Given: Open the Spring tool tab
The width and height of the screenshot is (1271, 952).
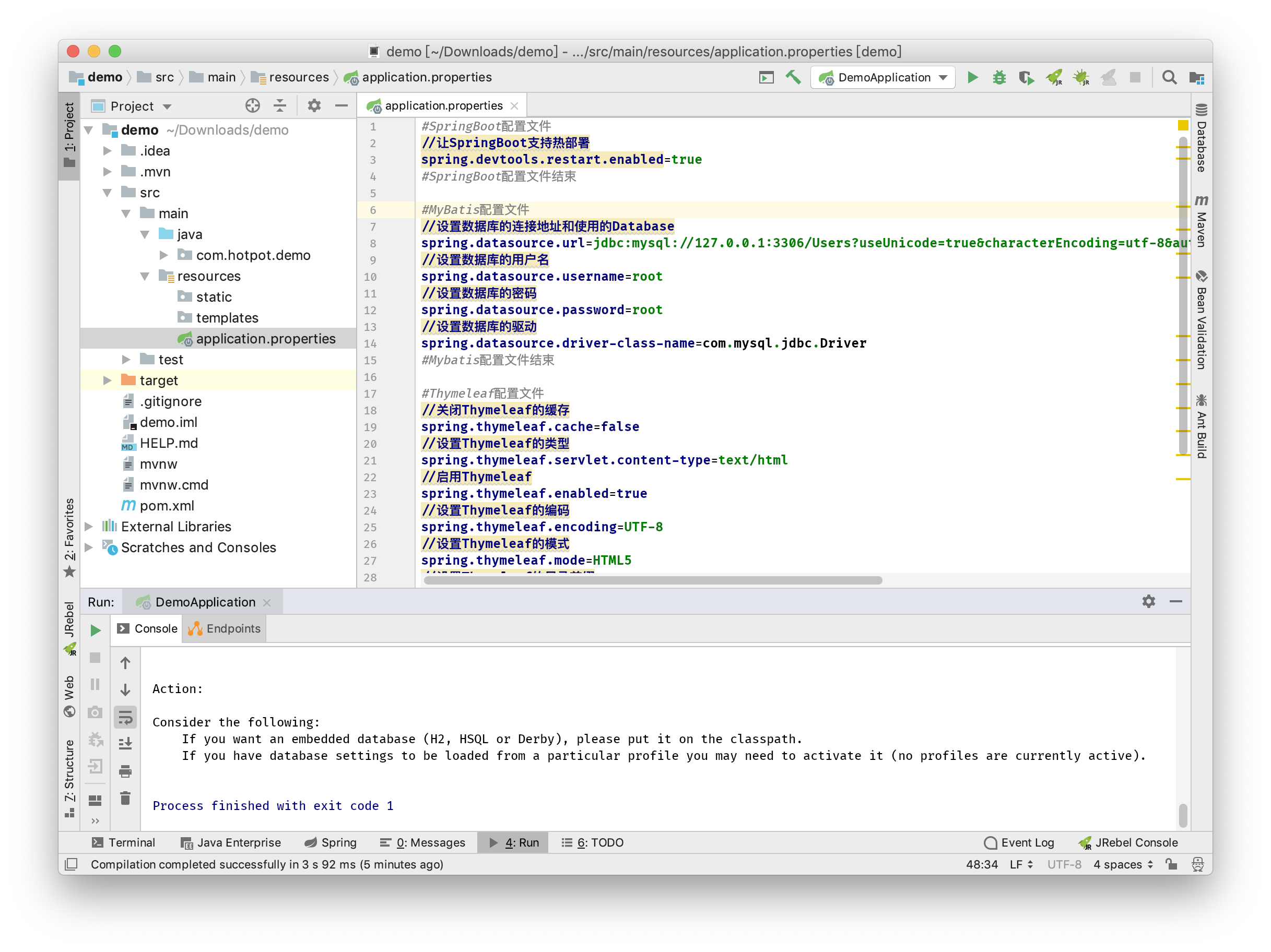Looking at the screenshot, I should click(x=331, y=842).
